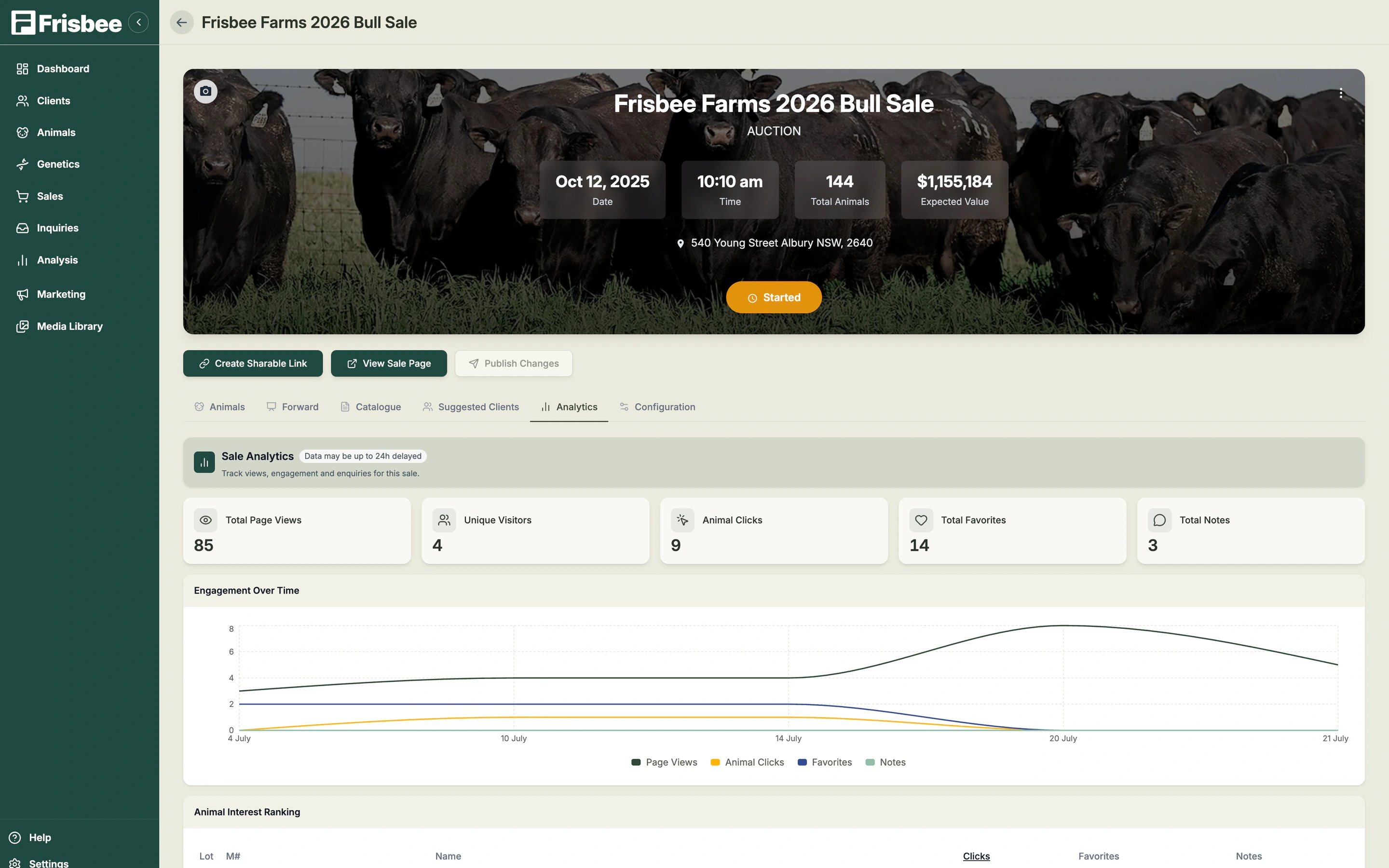Toggle the Page Views series in legend
This screenshot has height=868, width=1389.
(664, 762)
